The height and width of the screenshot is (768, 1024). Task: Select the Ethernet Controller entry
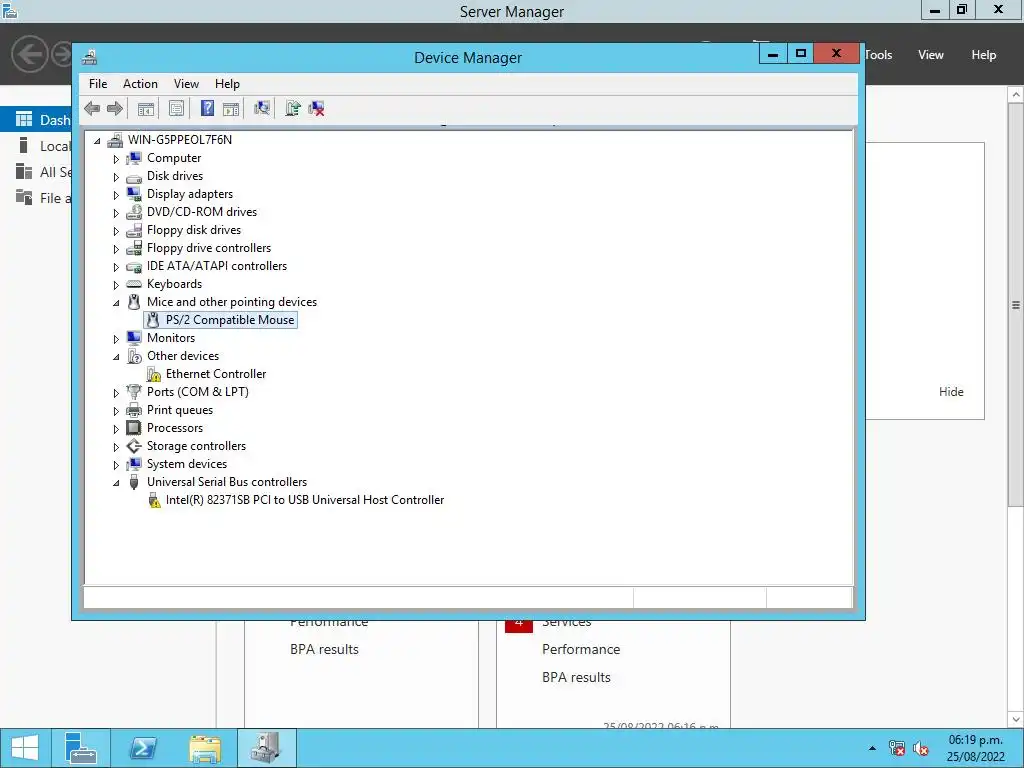pyautogui.click(x=216, y=374)
